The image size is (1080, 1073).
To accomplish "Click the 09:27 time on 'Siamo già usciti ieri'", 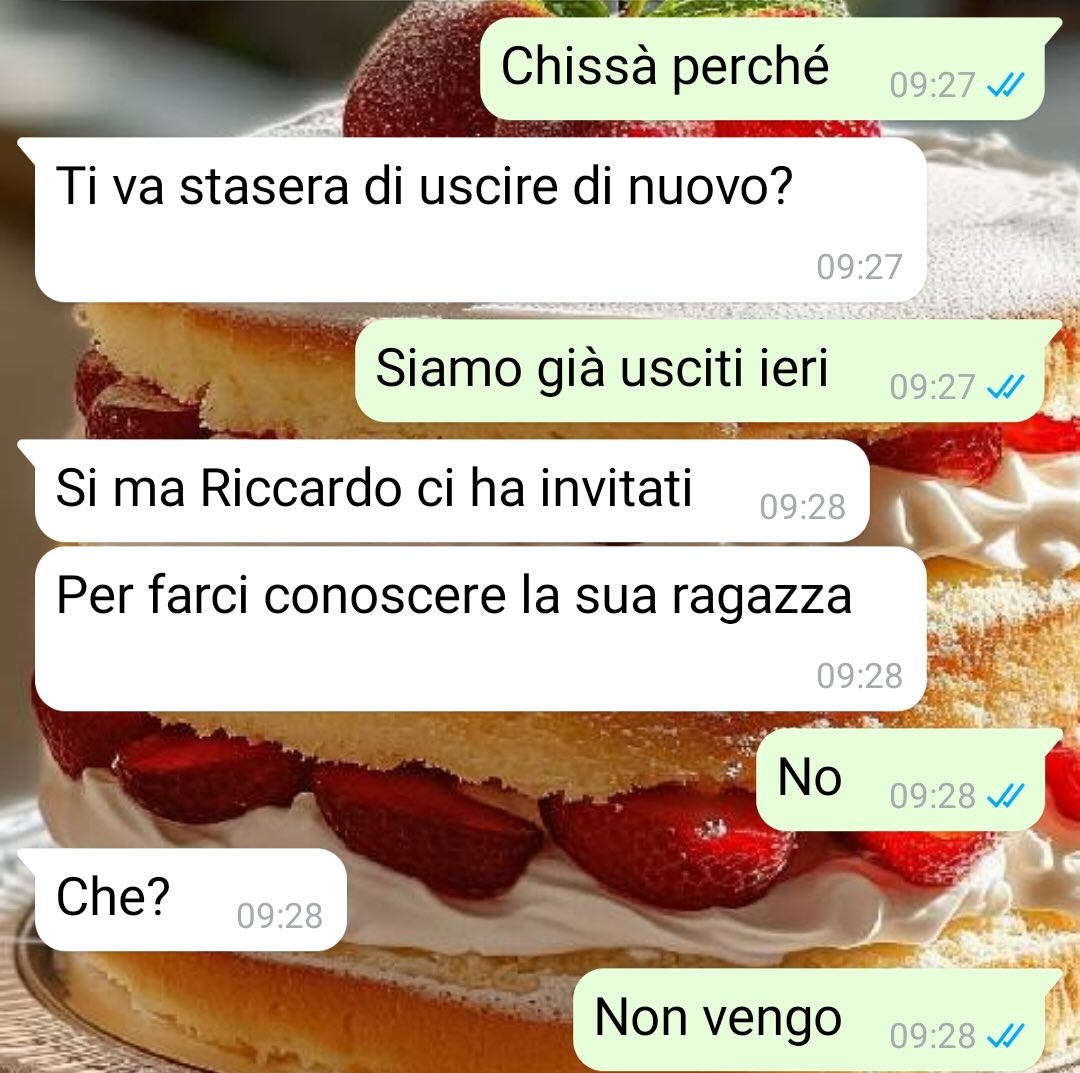I will [x=932, y=387].
